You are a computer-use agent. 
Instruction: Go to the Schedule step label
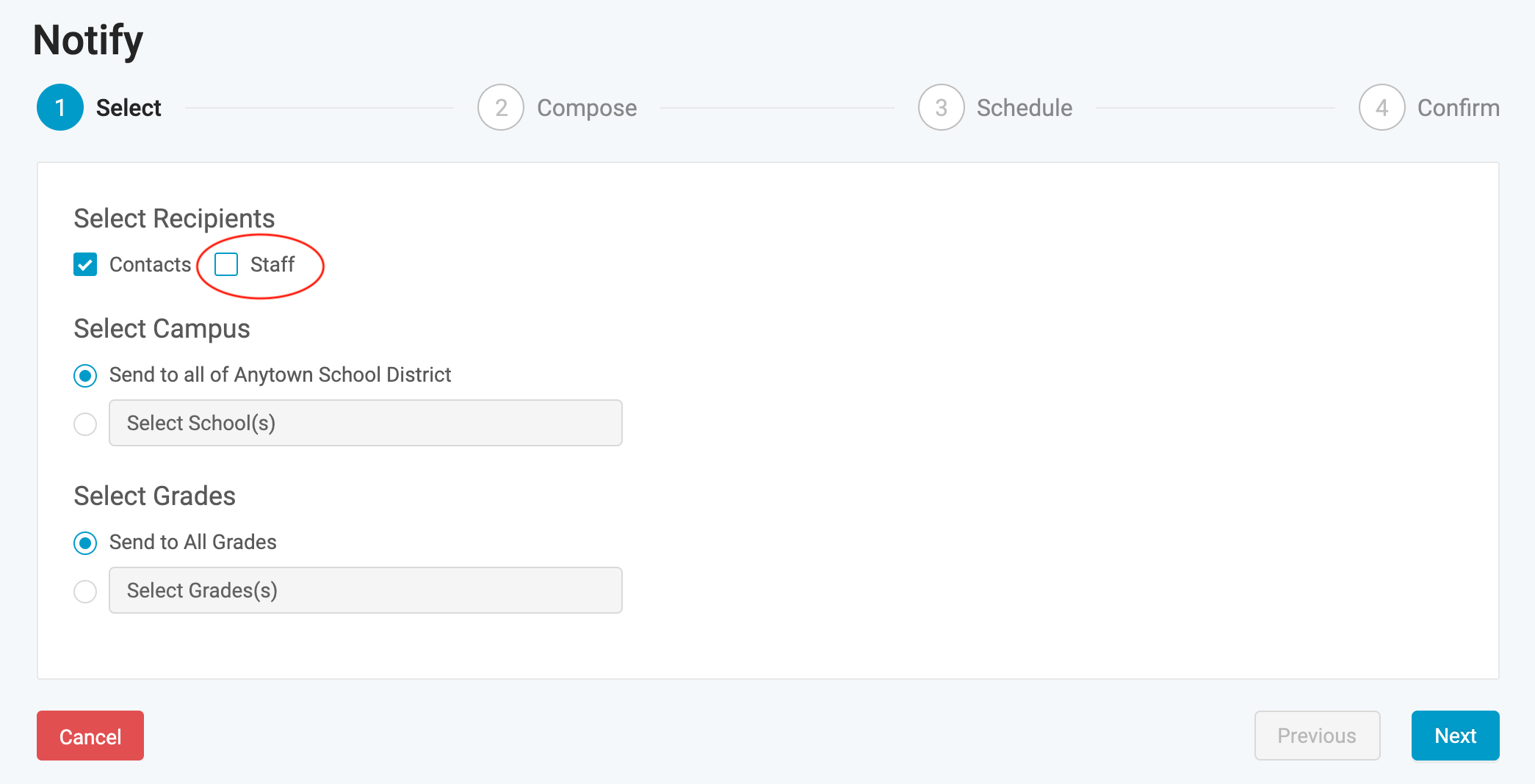point(1025,108)
